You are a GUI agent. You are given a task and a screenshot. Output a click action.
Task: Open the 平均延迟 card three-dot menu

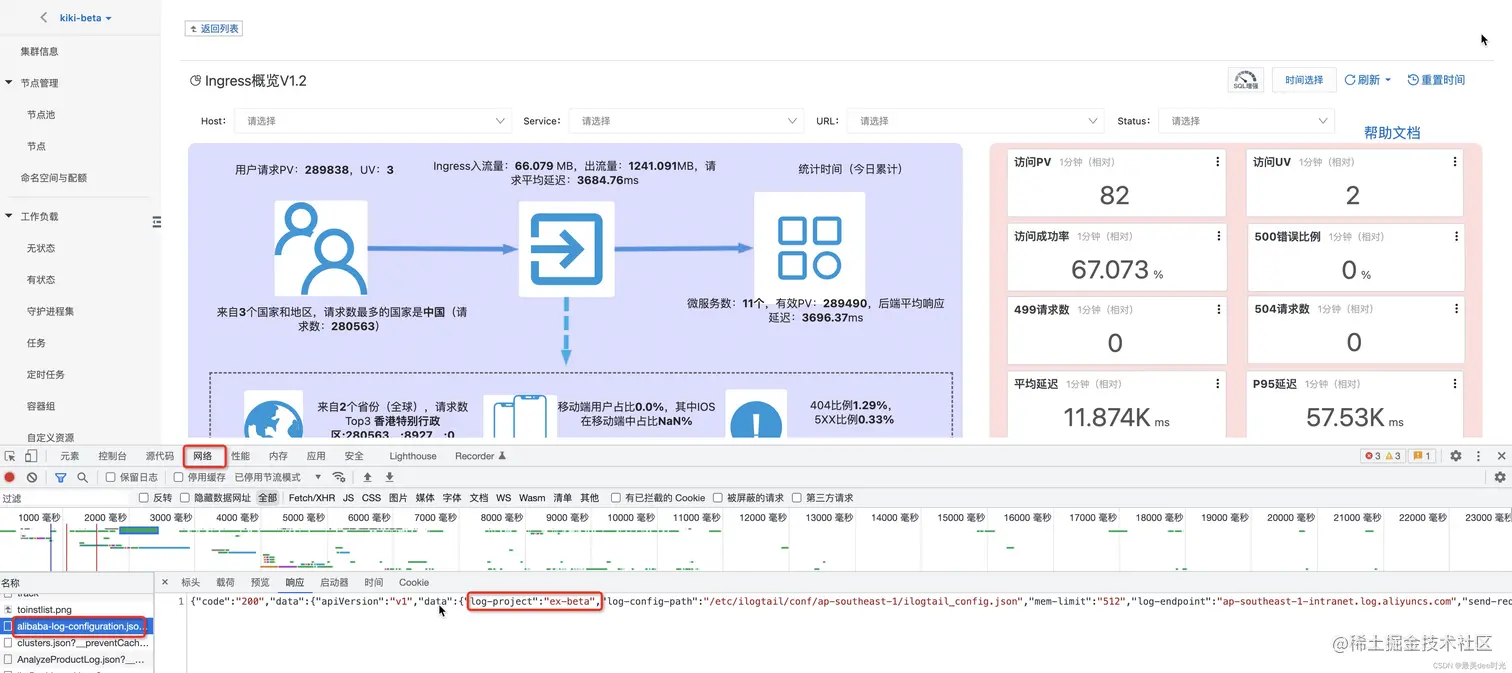[x=1217, y=384]
